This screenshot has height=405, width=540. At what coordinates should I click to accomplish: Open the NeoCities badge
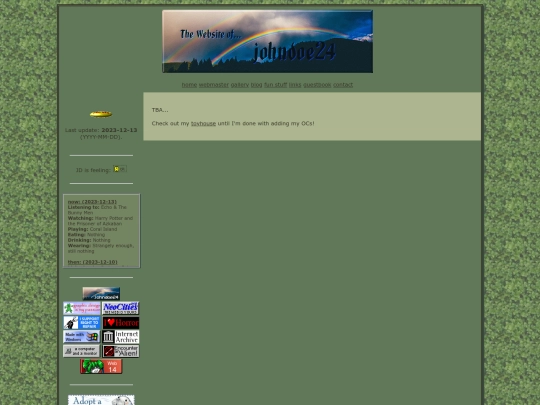(121, 308)
